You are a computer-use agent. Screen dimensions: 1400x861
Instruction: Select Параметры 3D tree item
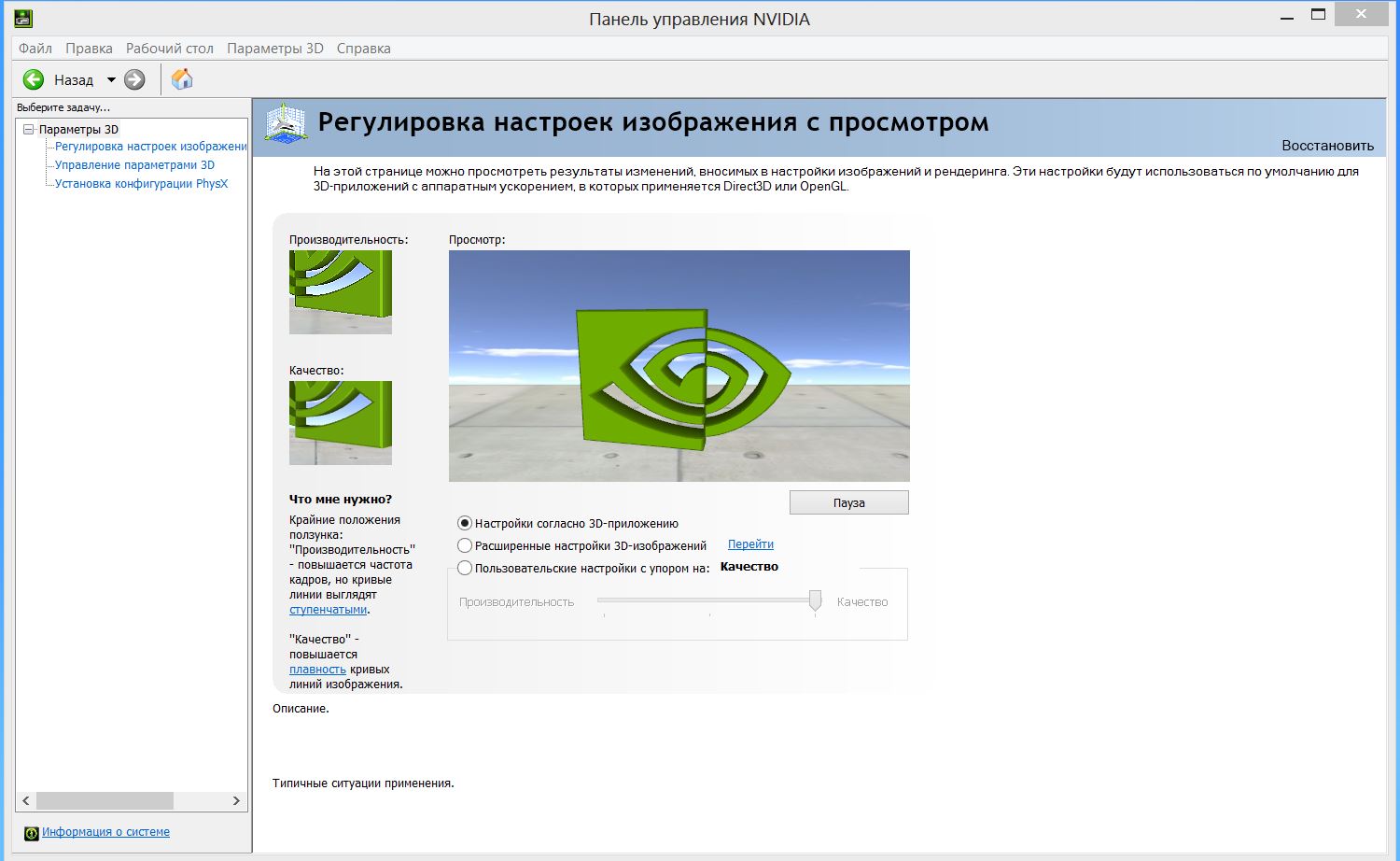(78, 130)
